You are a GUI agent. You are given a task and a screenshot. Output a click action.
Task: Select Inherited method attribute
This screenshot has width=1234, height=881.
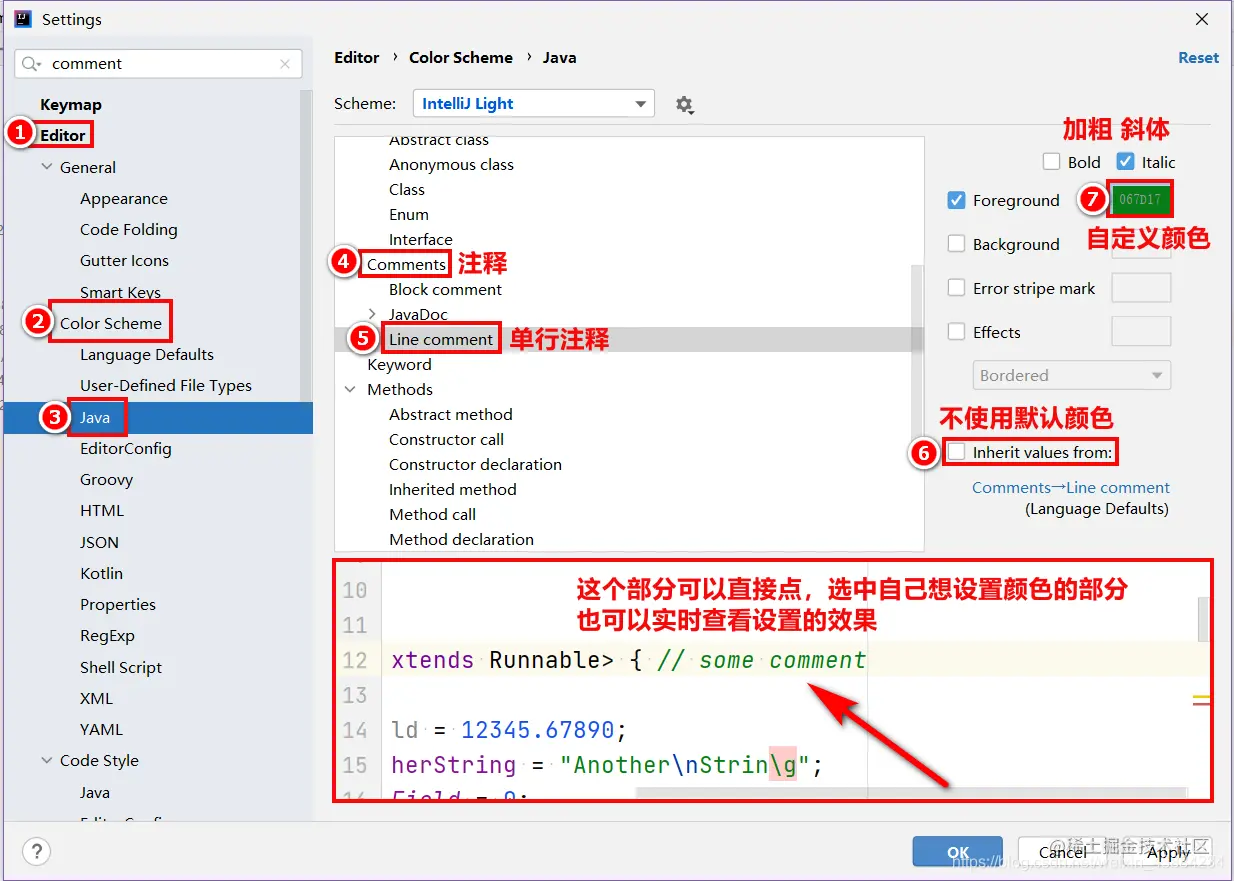[453, 489]
